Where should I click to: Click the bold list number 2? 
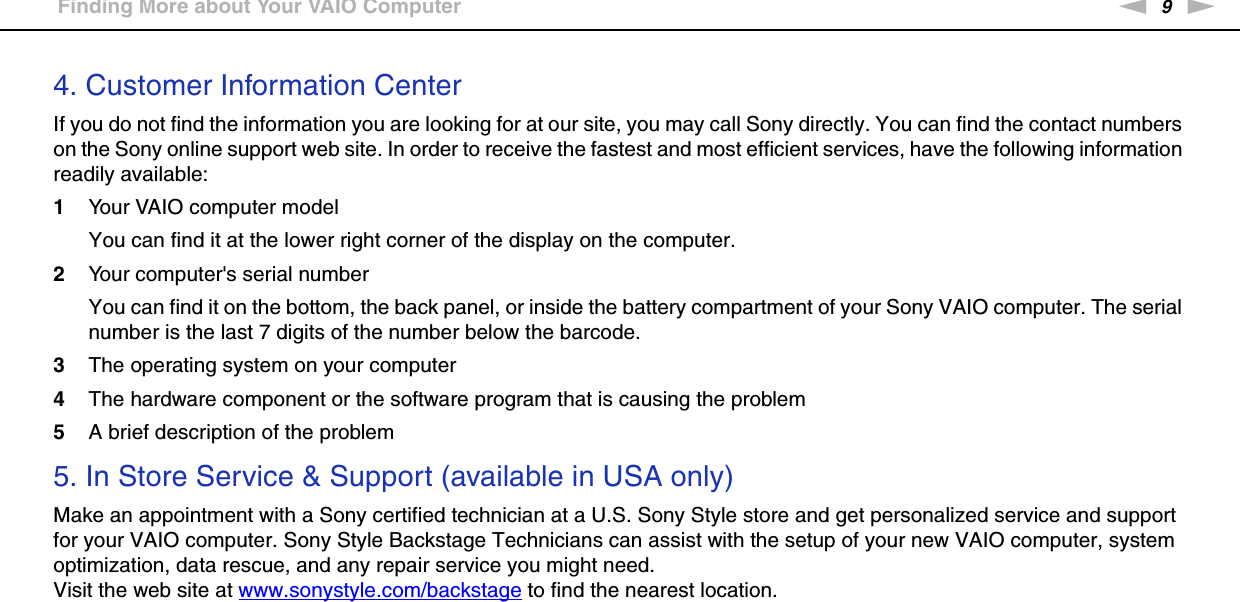(x=59, y=274)
